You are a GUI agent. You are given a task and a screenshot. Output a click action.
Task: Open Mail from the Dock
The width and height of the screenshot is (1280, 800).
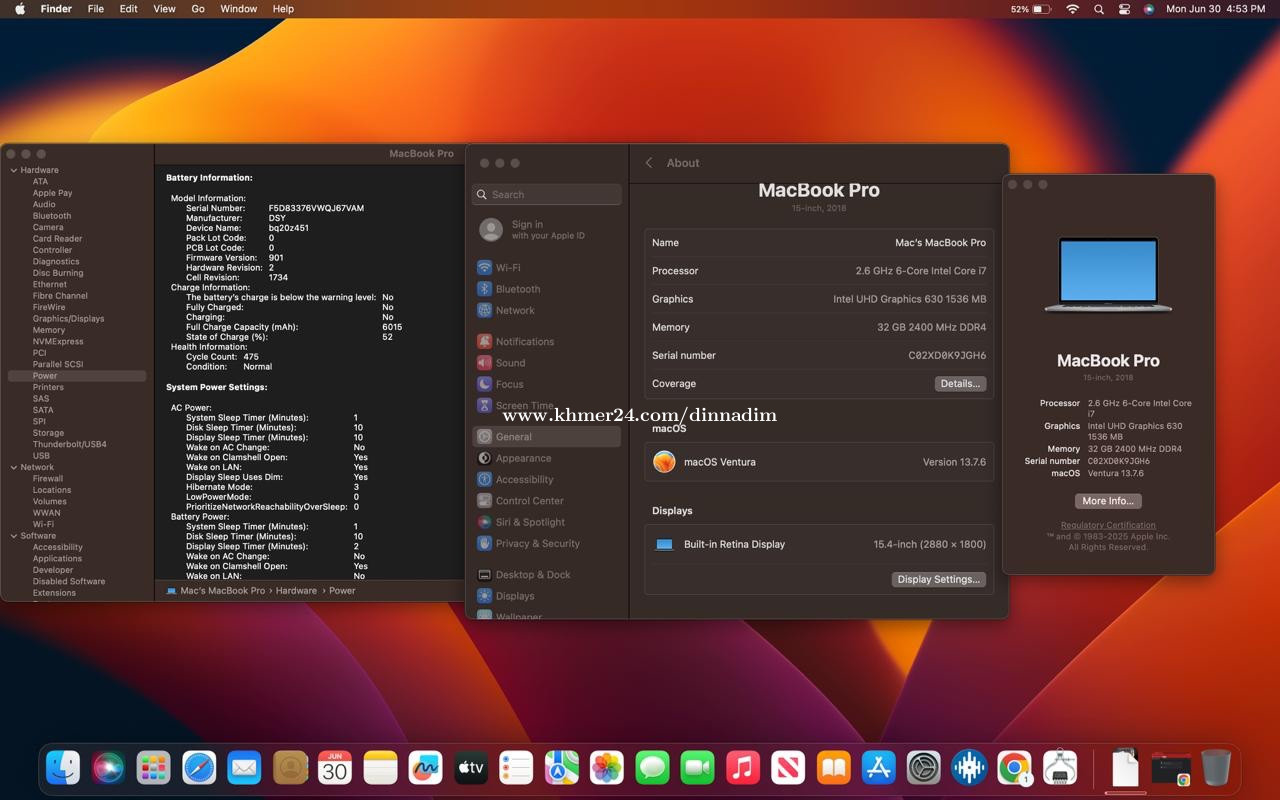244,768
